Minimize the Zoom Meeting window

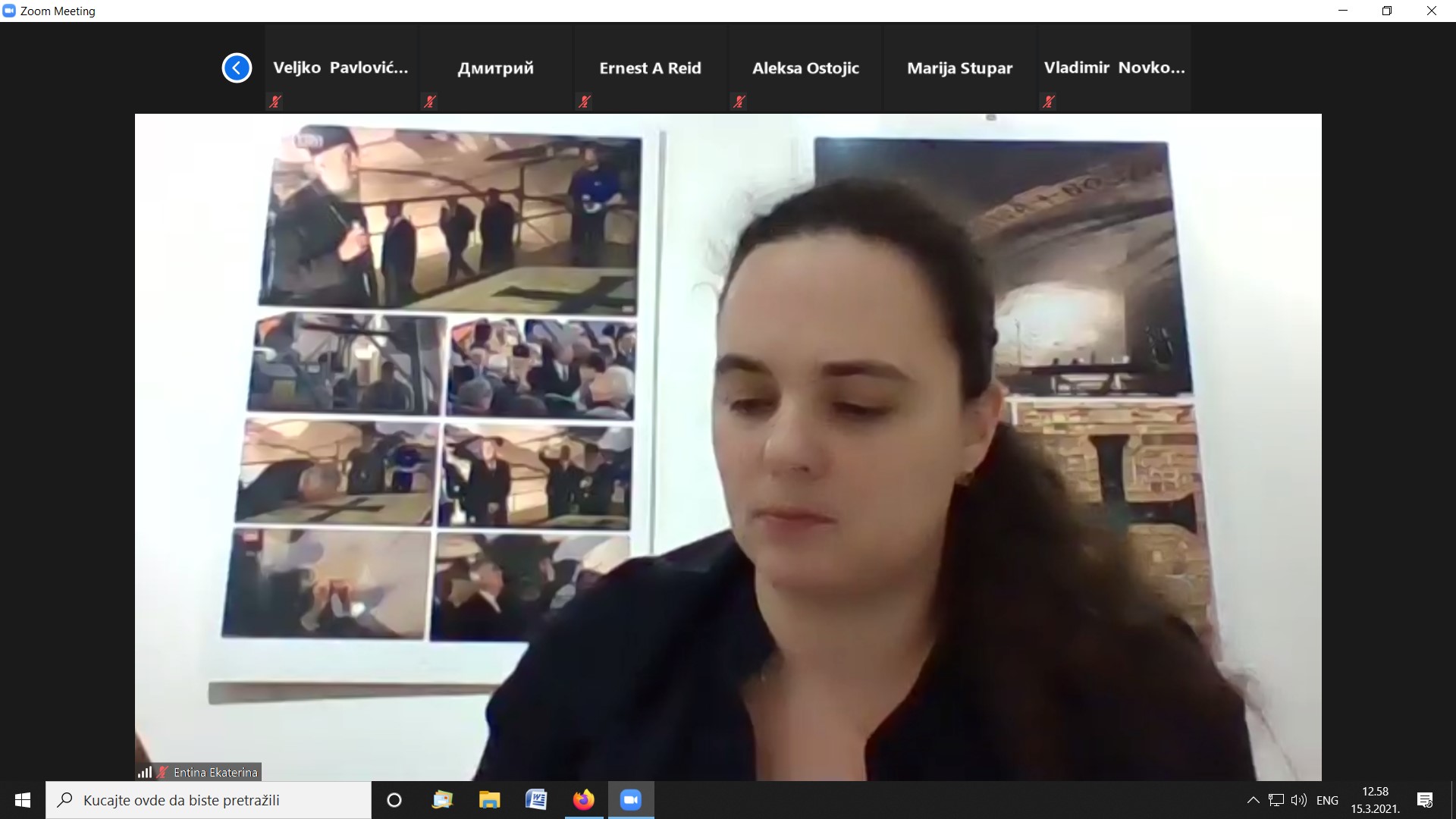point(1343,11)
